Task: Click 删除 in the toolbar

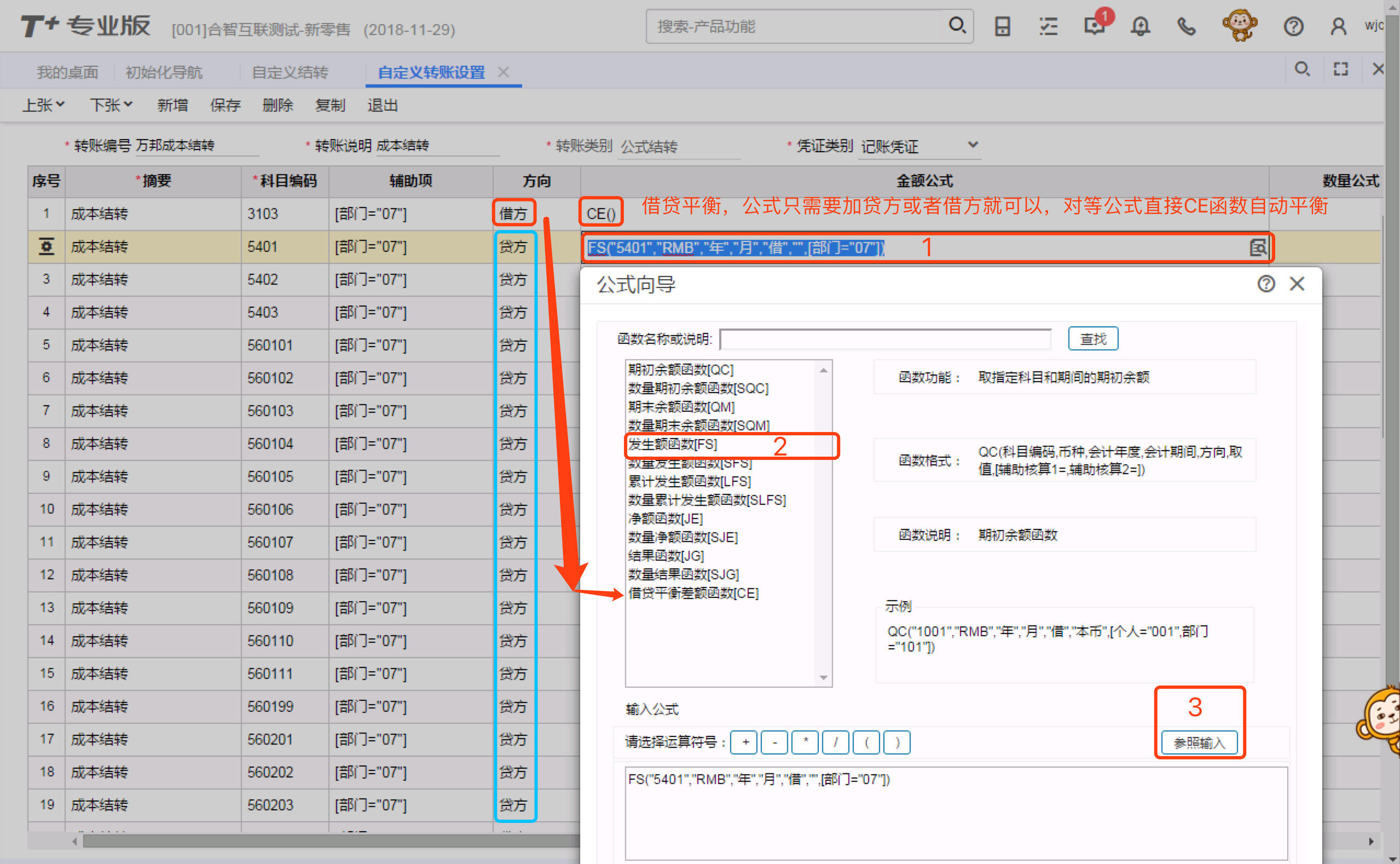Action: coord(277,105)
